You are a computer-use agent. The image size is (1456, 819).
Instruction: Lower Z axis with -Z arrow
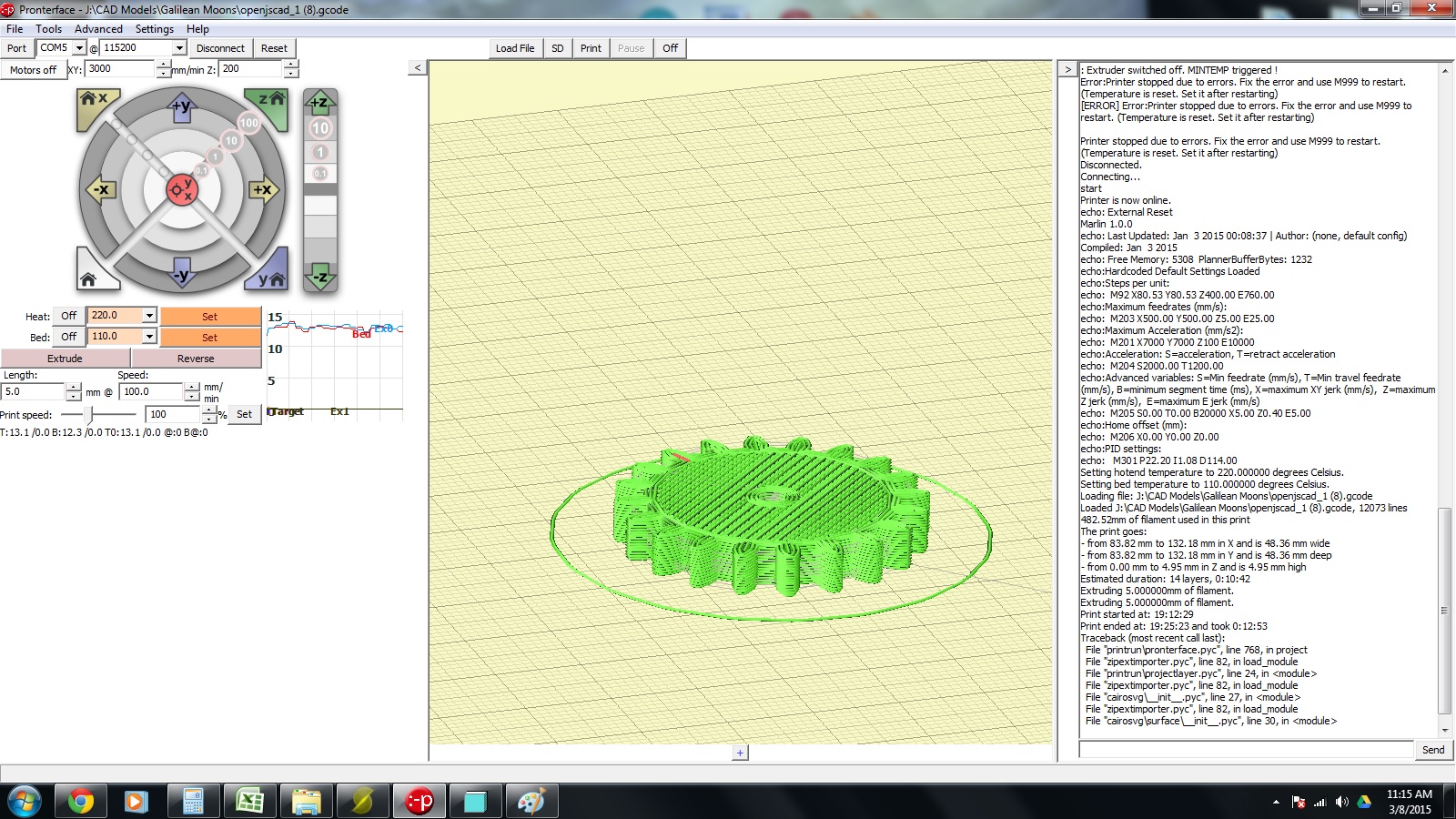coord(320,277)
